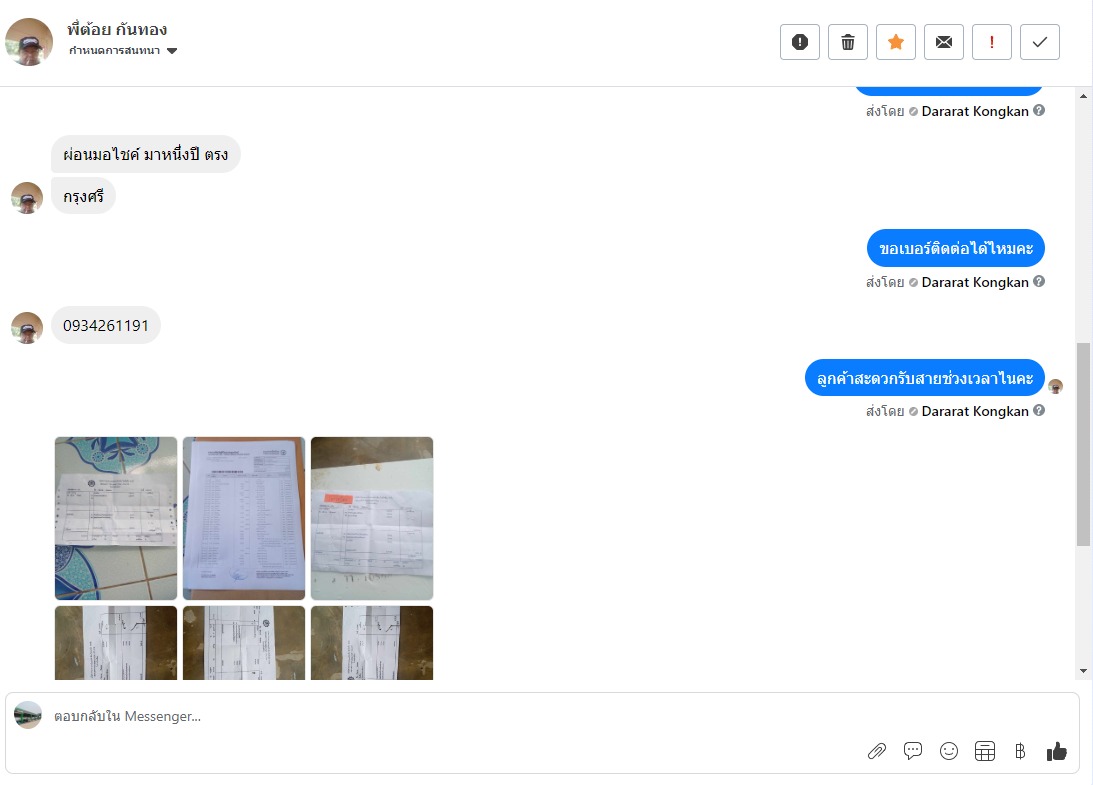1093x785 pixels.
Task: Mark conversation as unread envelope icon
Action: click(x=944, y=42)
